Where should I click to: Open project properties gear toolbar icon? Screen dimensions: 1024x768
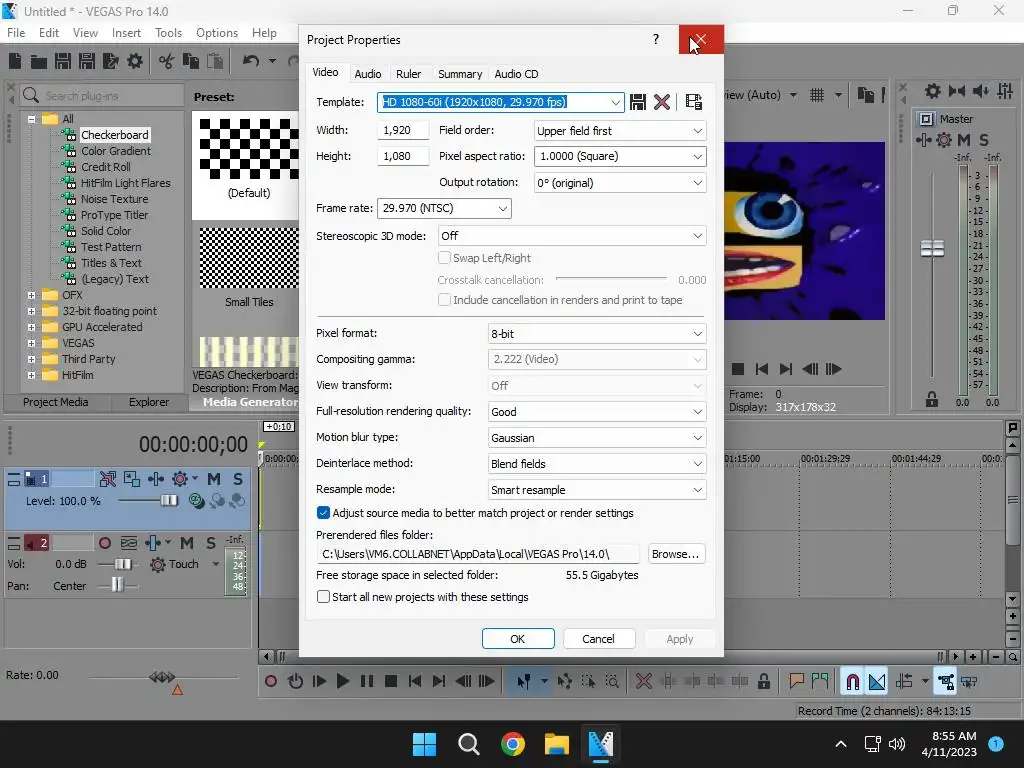pos(135,61)
